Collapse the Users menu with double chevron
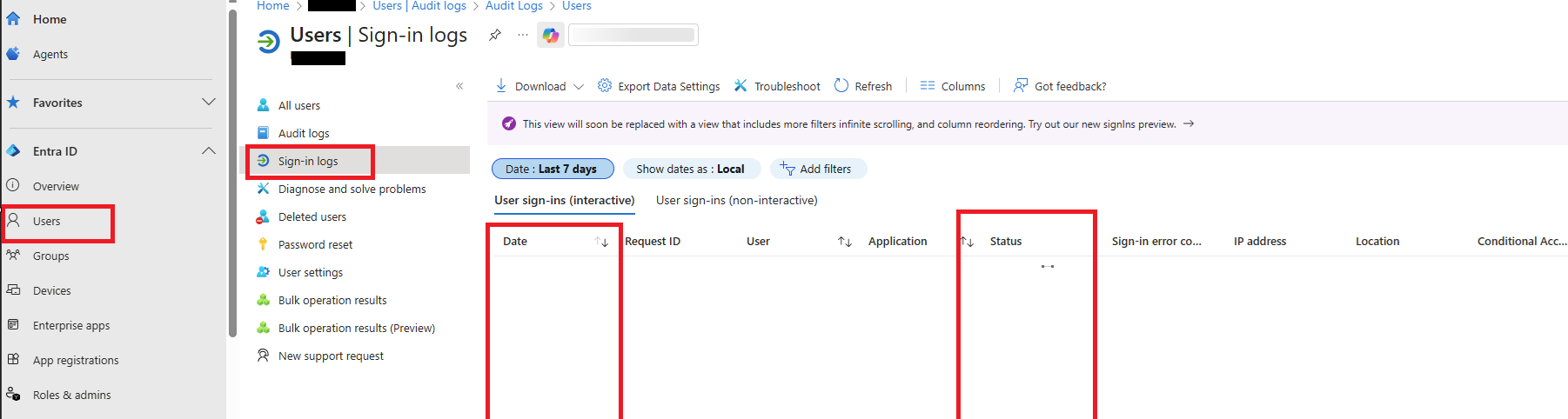The height and width of the screenshot is (419, 1568). point(459,86)
